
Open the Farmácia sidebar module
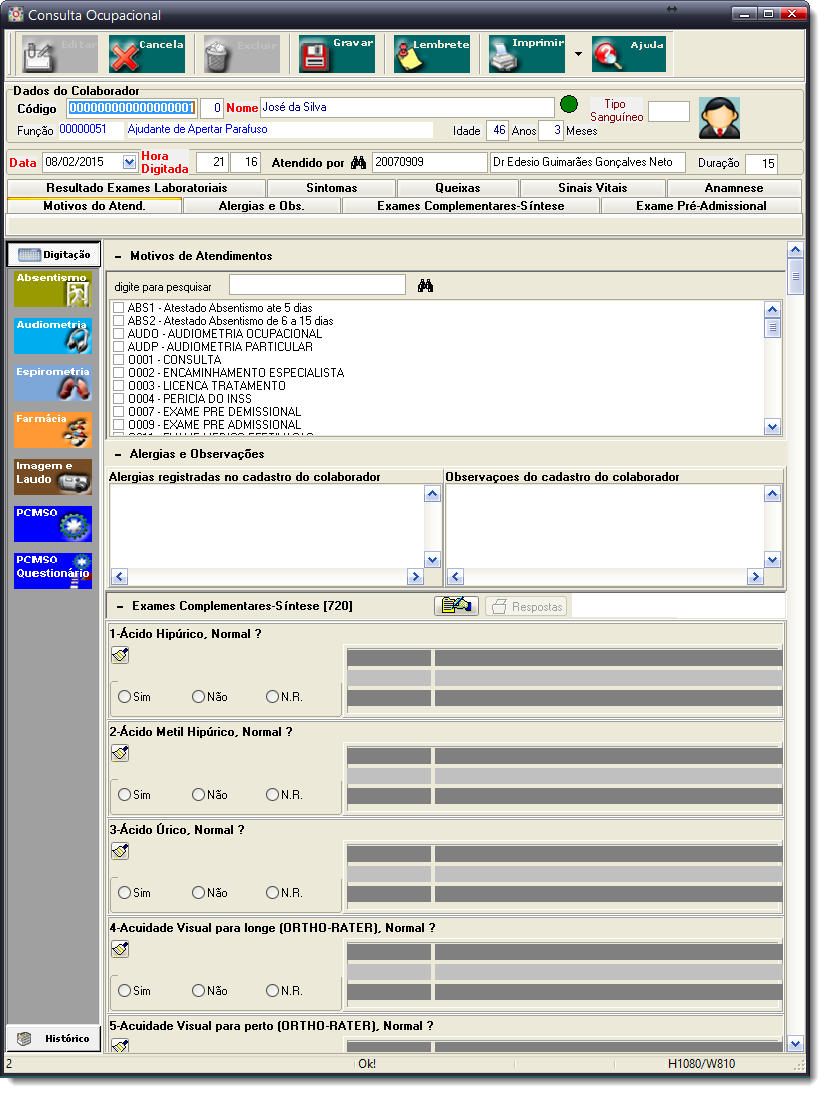(53, 430)
